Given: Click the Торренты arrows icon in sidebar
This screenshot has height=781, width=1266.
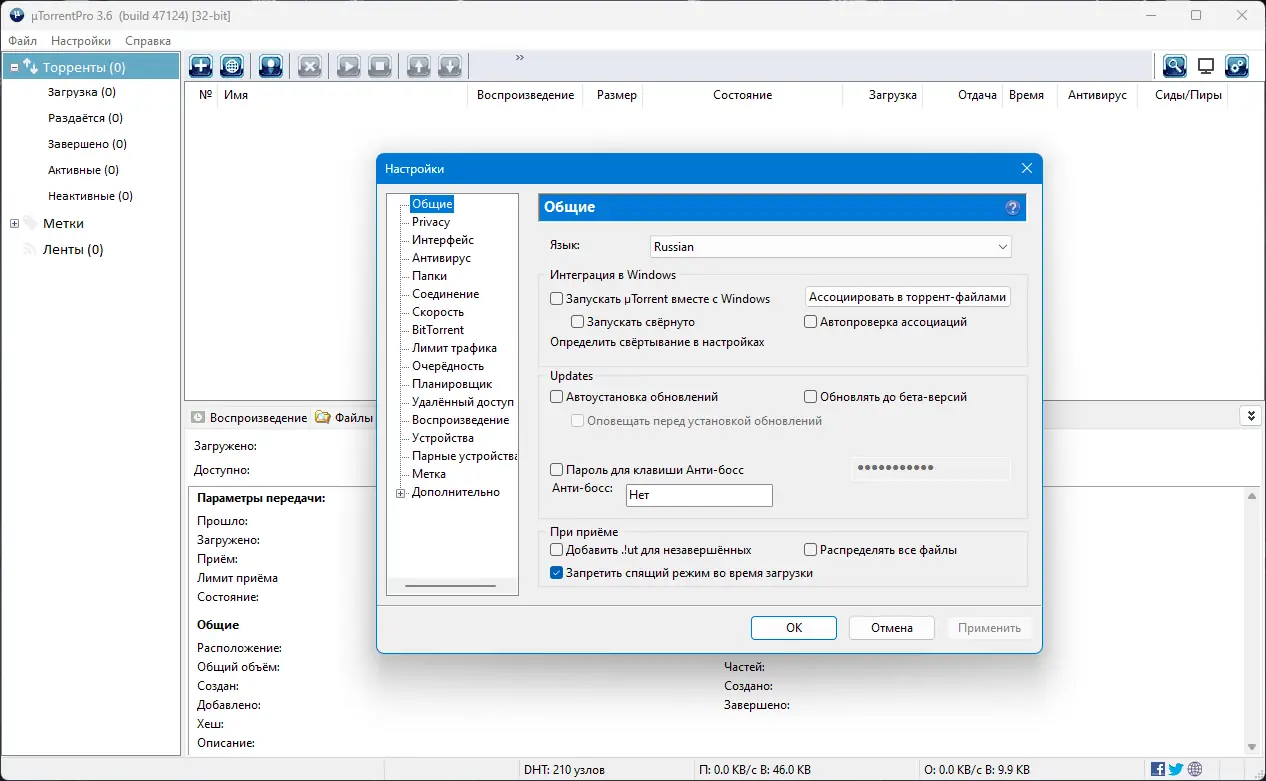Looking at the screenshot, I should pyautogui.click(x=30, y=67).
